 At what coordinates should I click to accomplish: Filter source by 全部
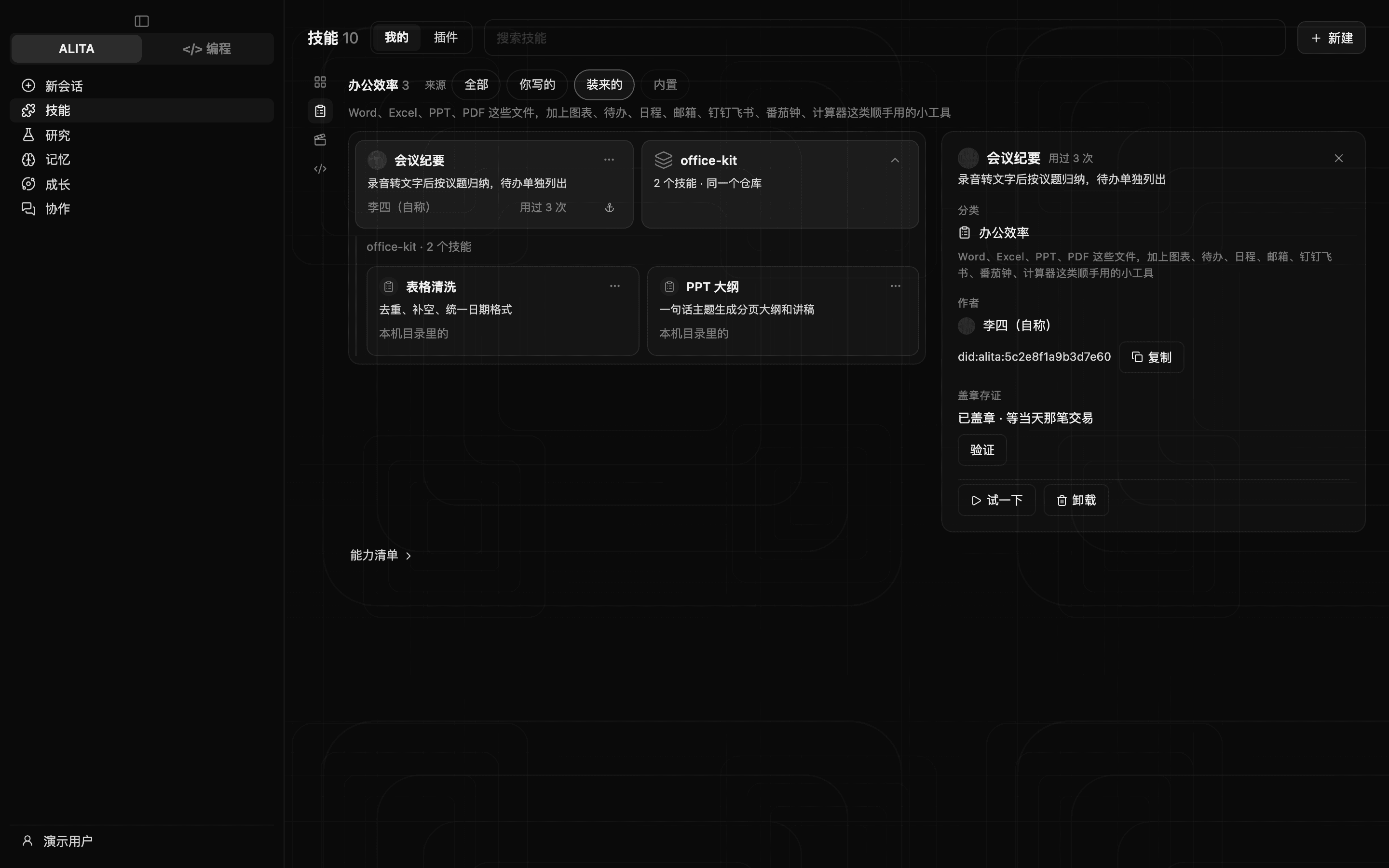tap(476, 85)
